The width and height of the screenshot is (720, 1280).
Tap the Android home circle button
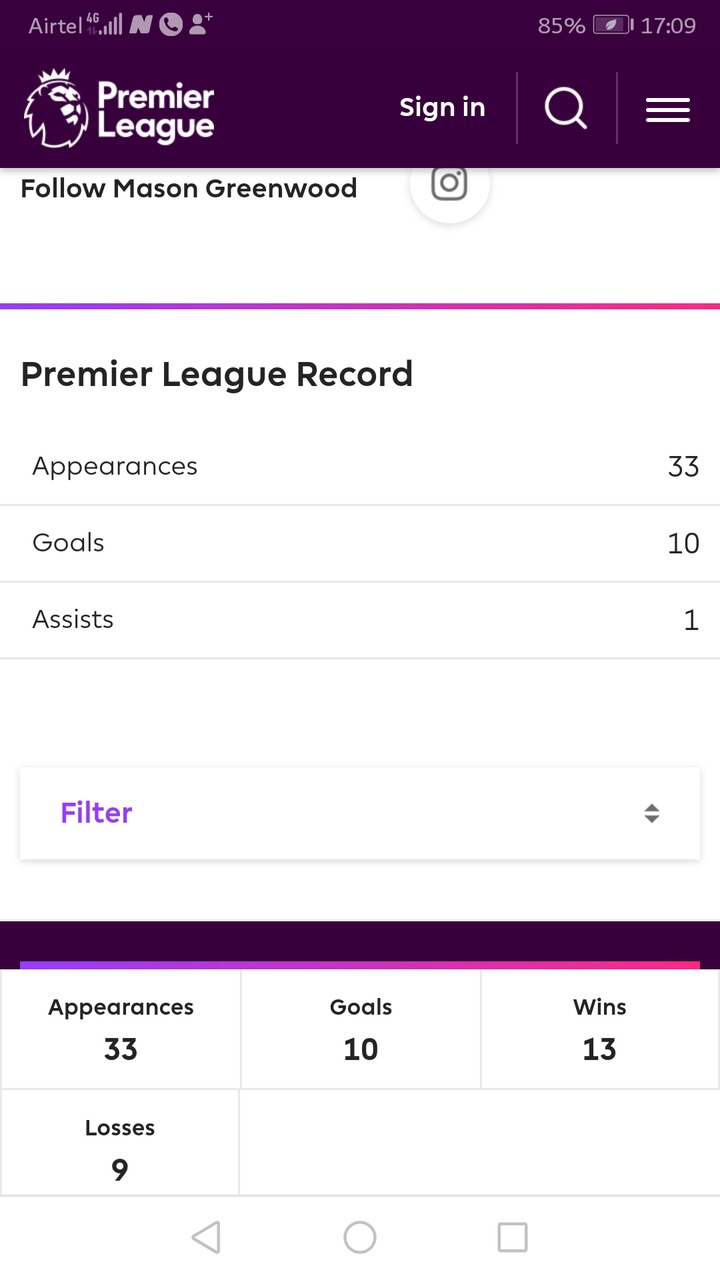pyautogui.click(x=360, y=1238)
